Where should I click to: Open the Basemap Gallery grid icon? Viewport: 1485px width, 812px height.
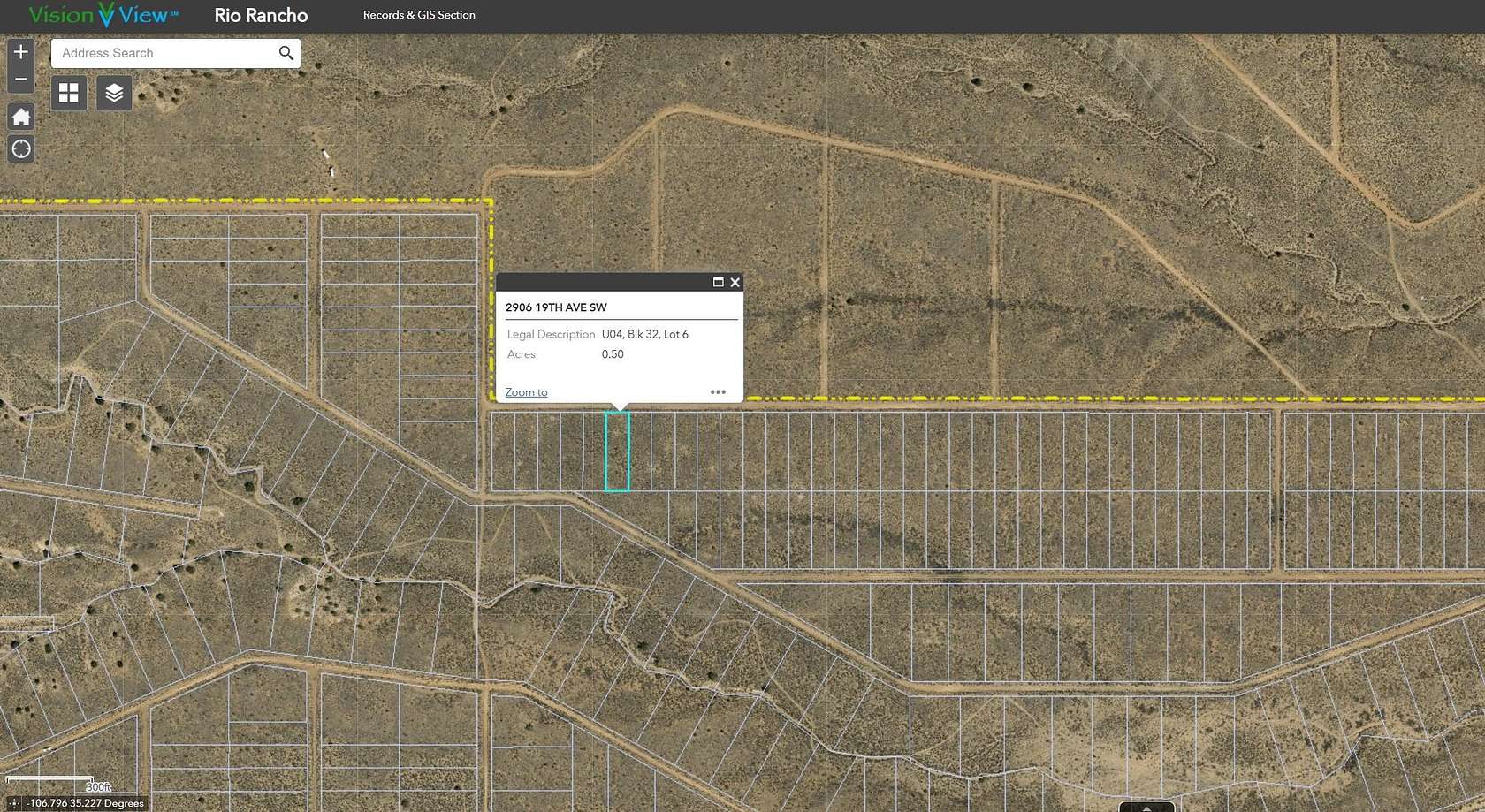[68, 93]
